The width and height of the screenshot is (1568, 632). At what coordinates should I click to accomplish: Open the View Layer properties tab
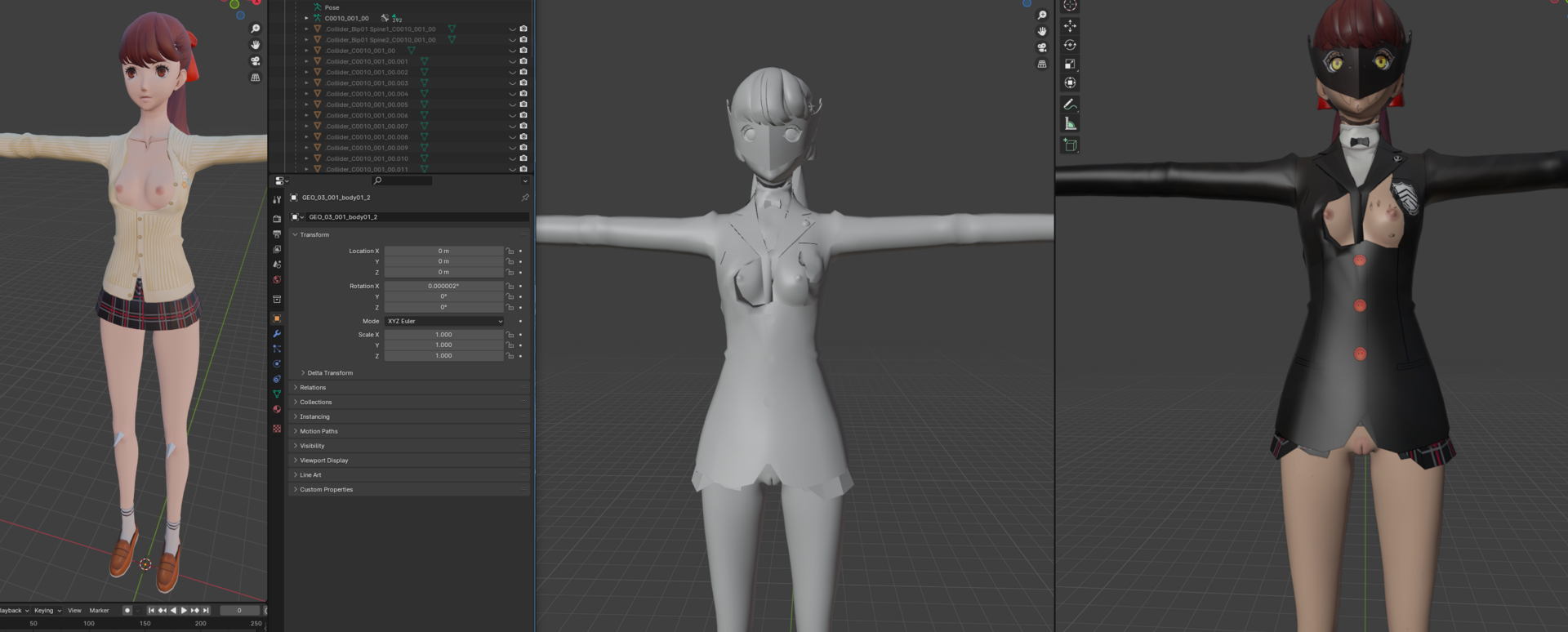coord(277,249)
